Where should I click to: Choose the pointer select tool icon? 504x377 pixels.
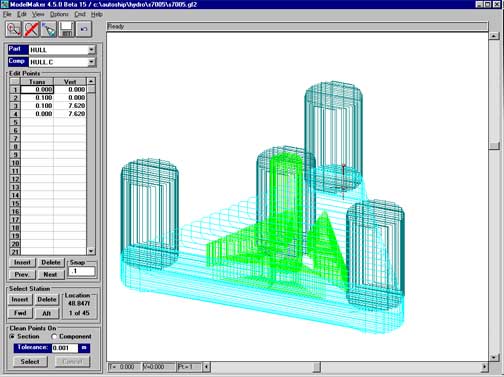(x=49, y=29)
